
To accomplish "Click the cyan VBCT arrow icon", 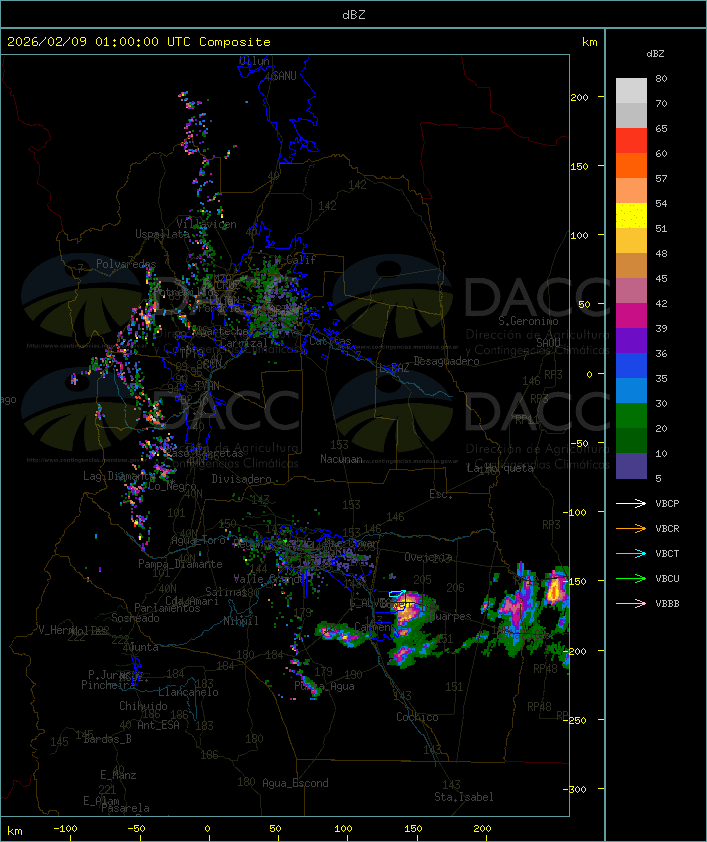I will coord(631,553).
